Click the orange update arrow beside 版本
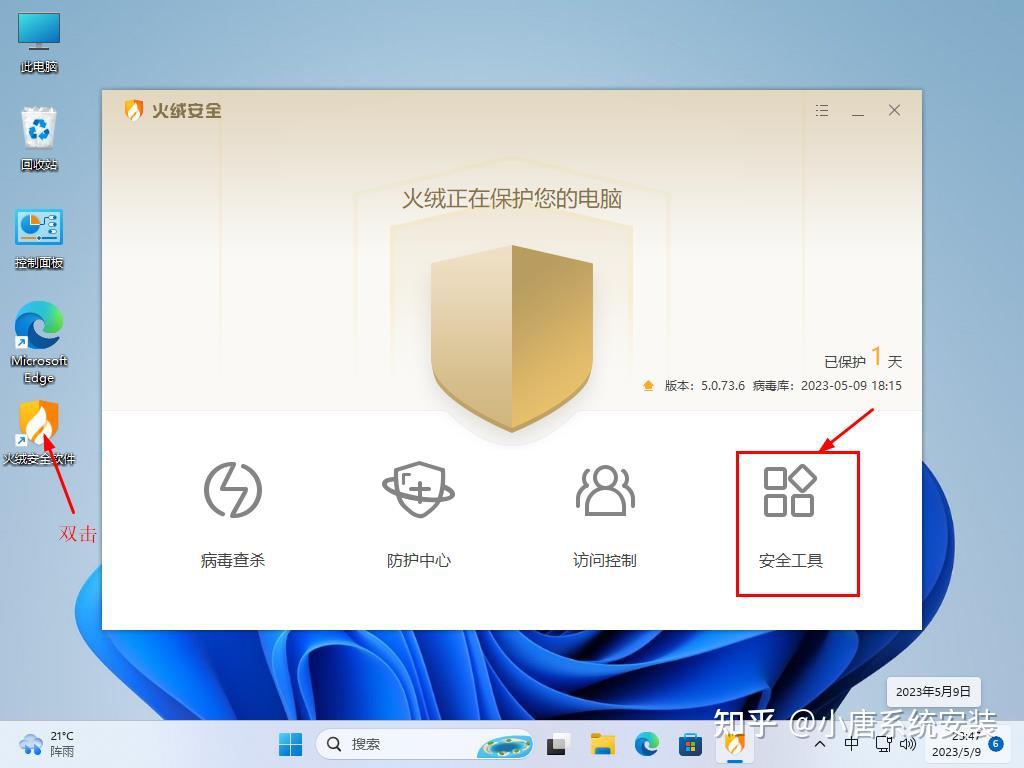Screen dimensions: 1024x768 (648, 386)
